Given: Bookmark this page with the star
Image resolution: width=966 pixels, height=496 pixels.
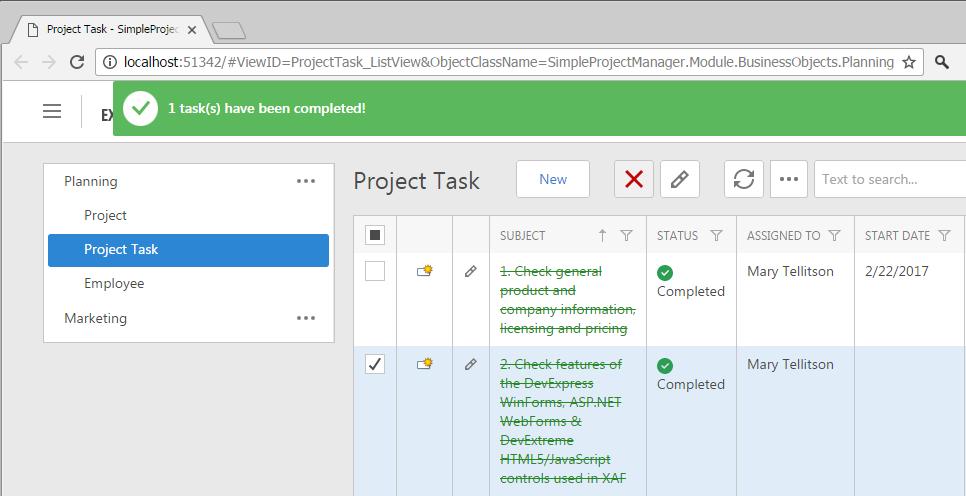Looking at the screenshot, I should coord(909,62).
